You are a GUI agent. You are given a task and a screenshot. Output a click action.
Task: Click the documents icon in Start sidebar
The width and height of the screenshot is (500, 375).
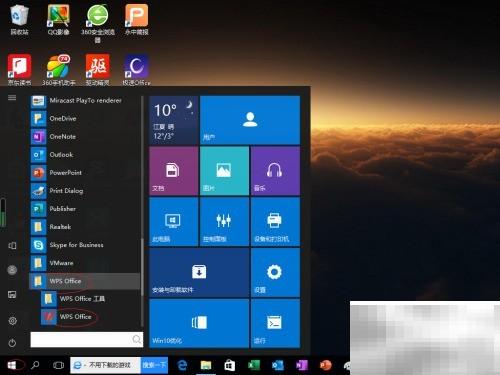coord(12,246)
